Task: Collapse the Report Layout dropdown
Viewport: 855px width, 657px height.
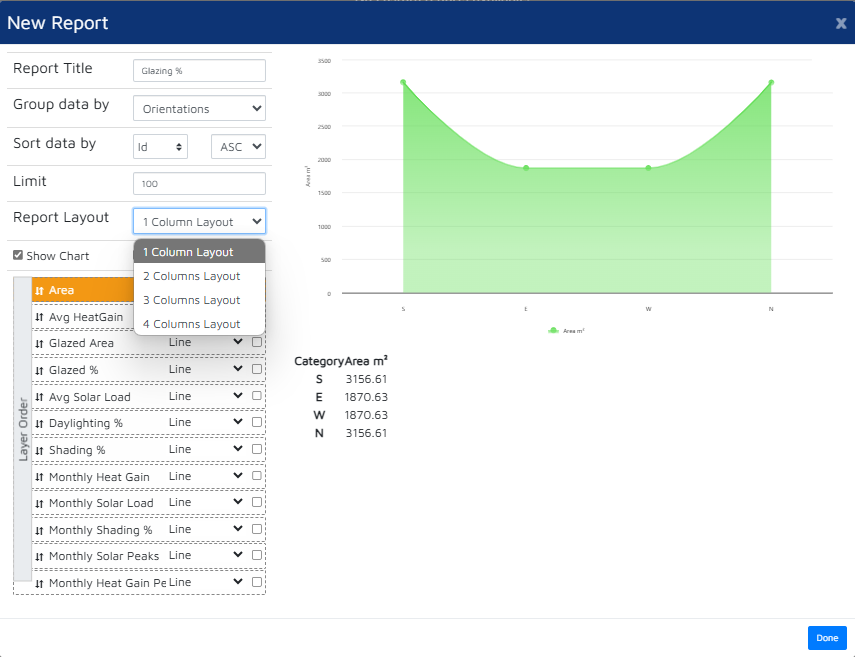Action: point(199,221)
